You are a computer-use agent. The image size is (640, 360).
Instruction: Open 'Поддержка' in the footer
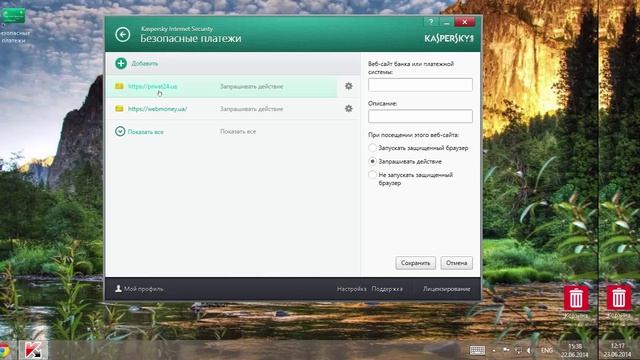pos(387,289)
